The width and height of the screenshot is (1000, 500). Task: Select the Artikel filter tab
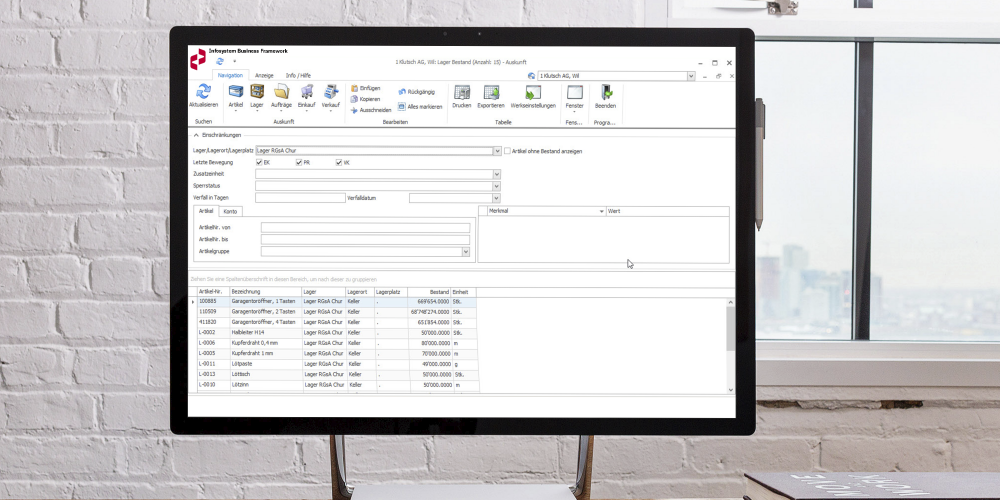(x=206, y=210)
